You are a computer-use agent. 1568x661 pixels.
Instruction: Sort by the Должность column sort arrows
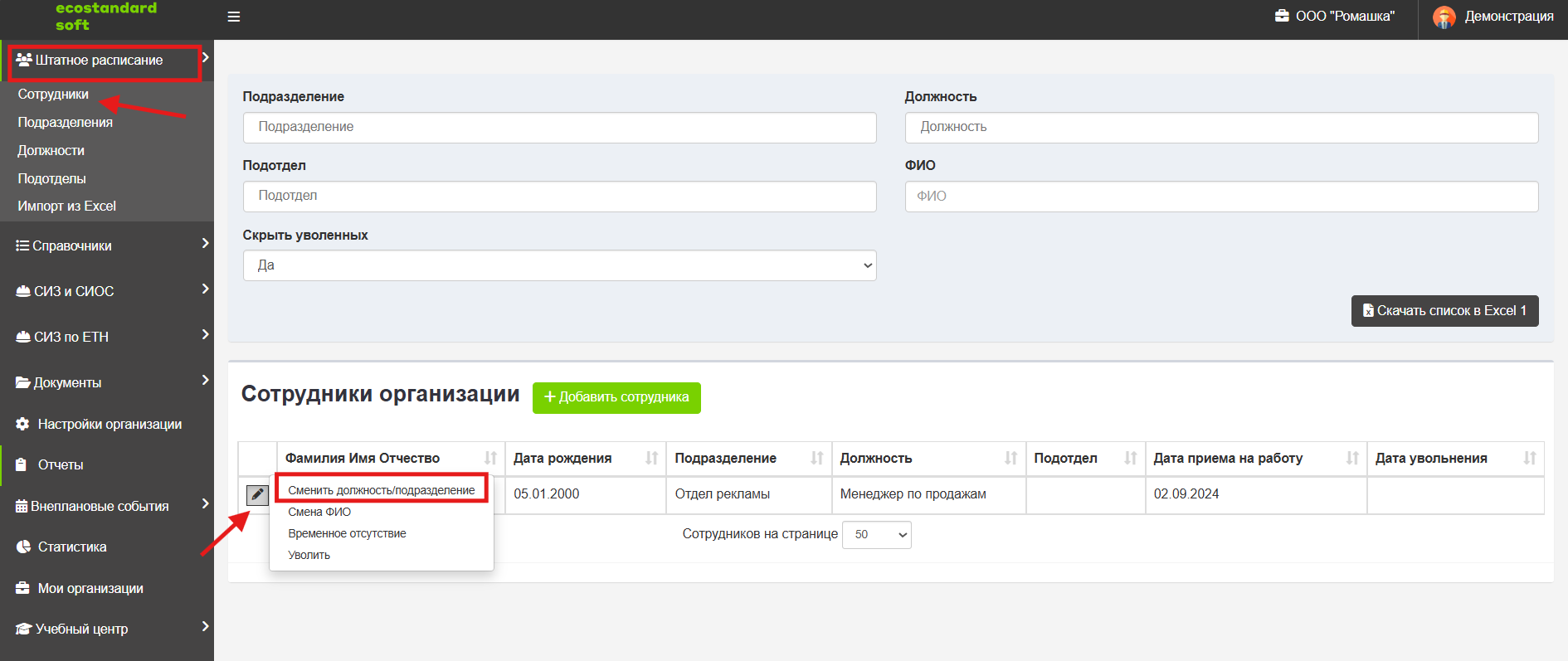pos(1010,458)
